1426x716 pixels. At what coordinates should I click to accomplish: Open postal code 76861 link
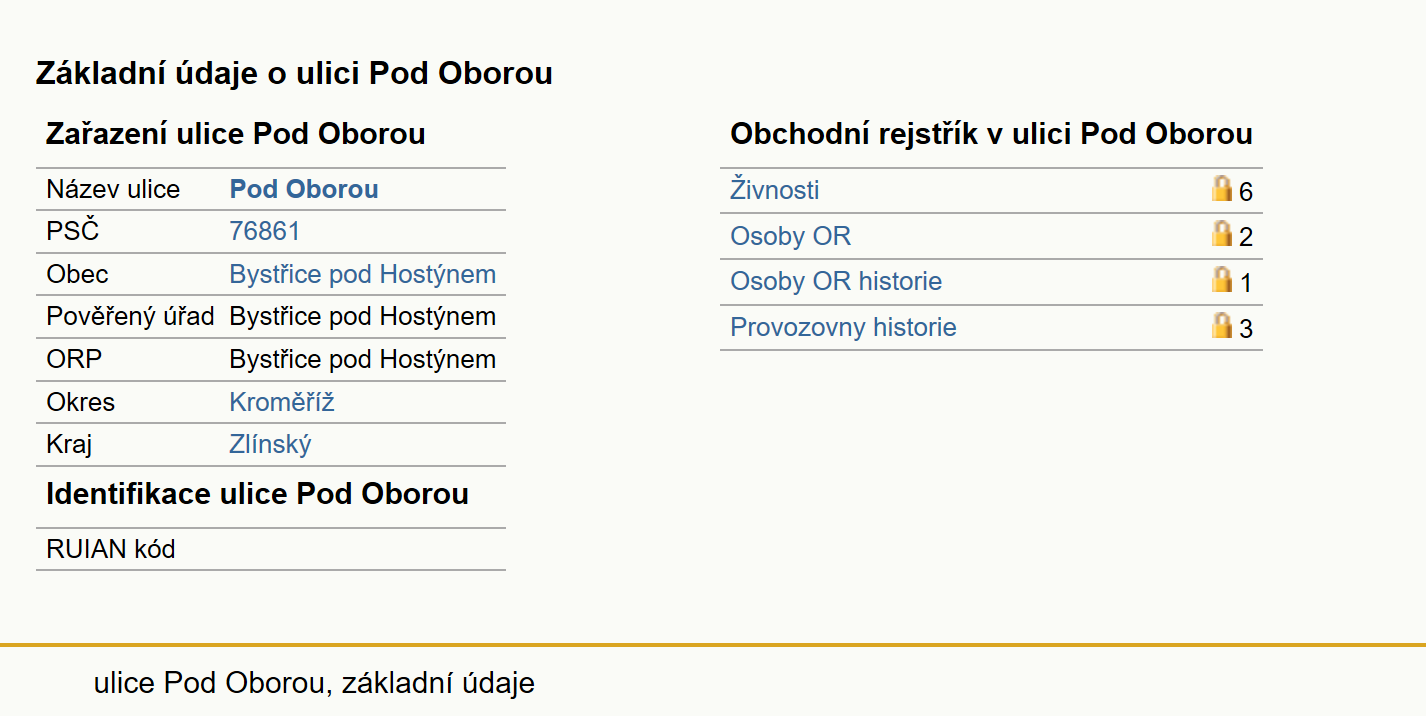click(265, 232)
